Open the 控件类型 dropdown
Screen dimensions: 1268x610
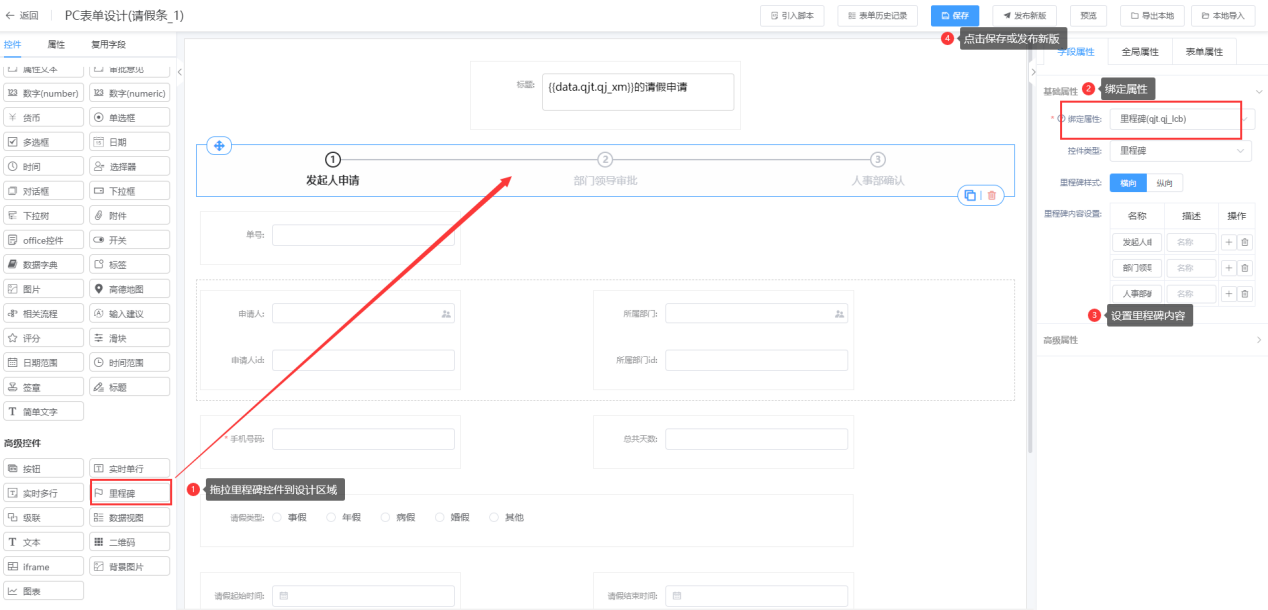(x=1180, y=151)
